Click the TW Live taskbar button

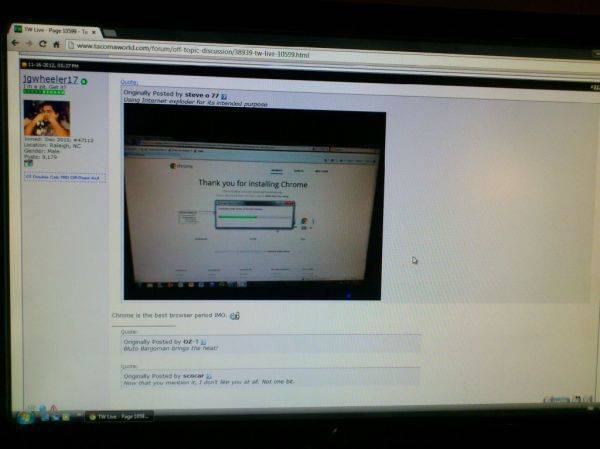pos(119,416)
